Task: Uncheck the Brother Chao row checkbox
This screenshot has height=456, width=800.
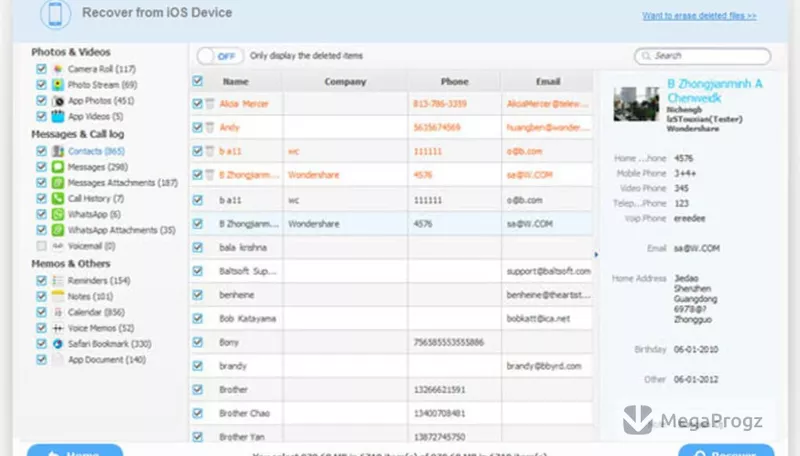Action: pos(197,413)
